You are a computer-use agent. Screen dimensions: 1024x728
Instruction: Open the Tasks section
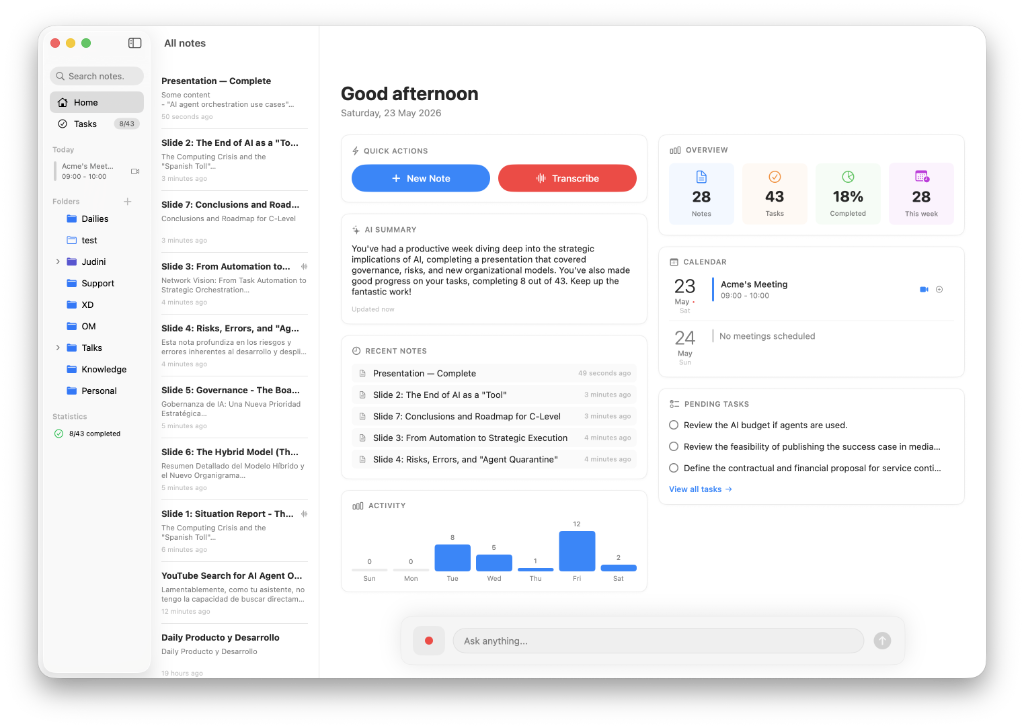[x=97, y=124]
